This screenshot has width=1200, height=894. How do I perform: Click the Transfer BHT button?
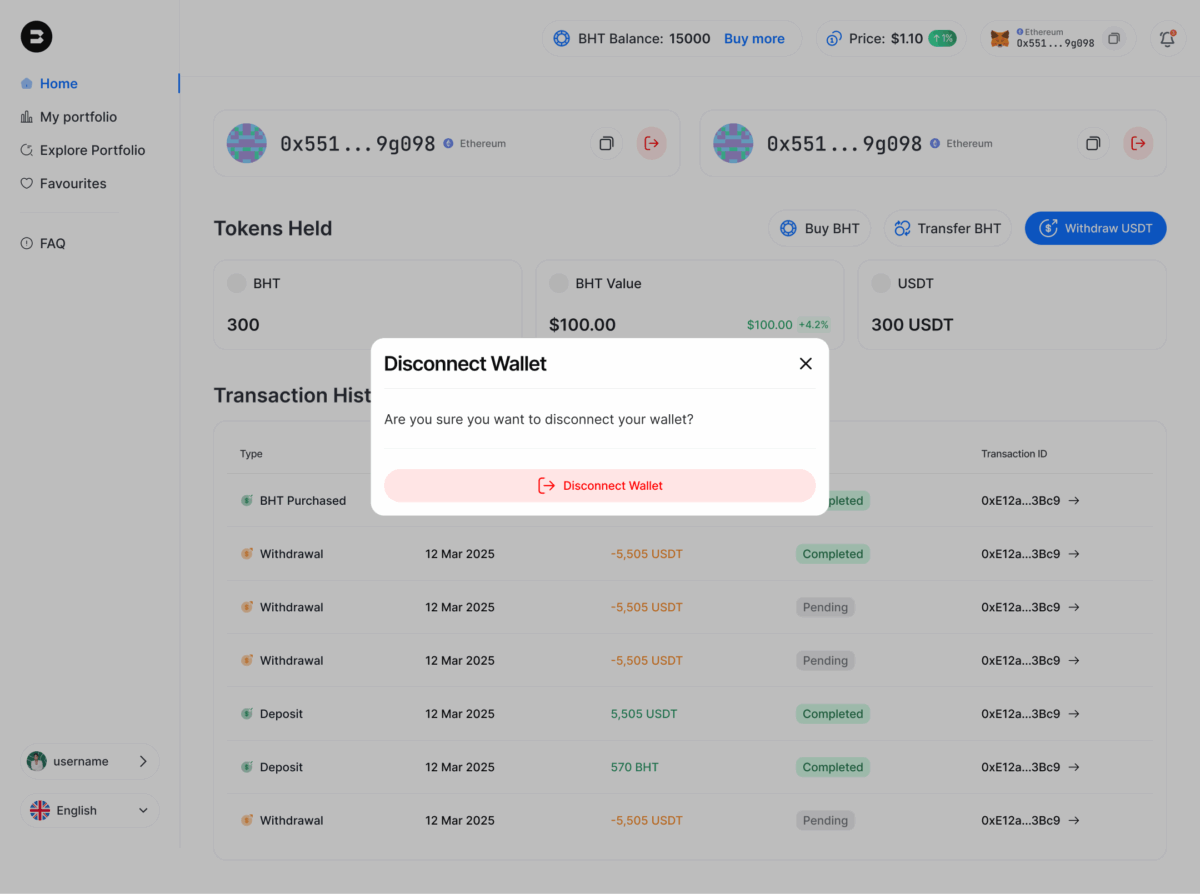948,229
